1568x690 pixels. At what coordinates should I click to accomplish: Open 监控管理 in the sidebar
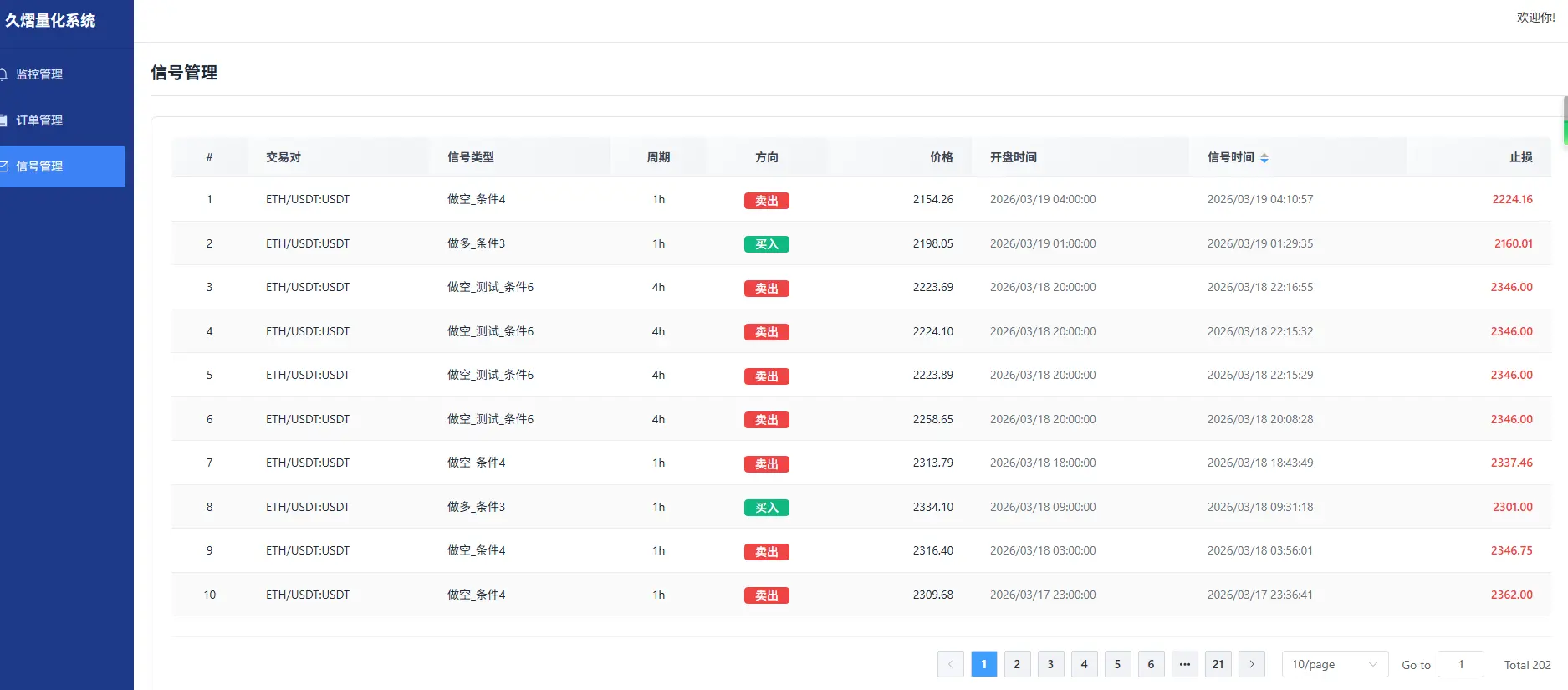(x=39, y=74)
